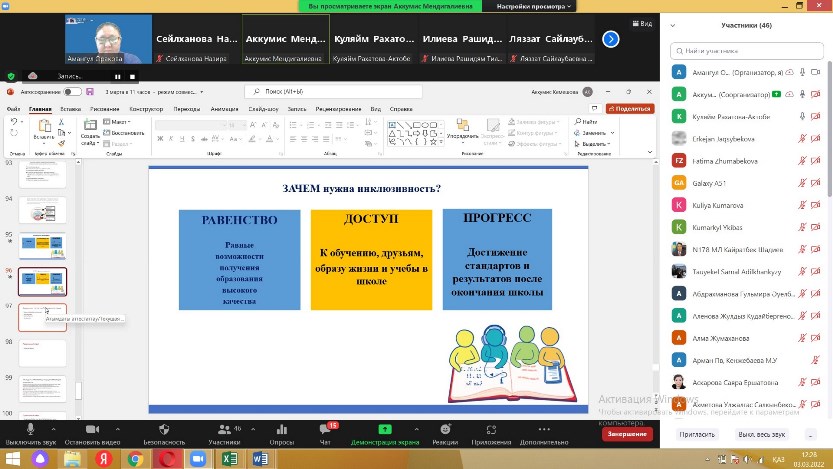The width and height of the screenshot is (833, 469).
Task: Open the Insert (Вставка) ribbon tab
Action: coord(70,108)
